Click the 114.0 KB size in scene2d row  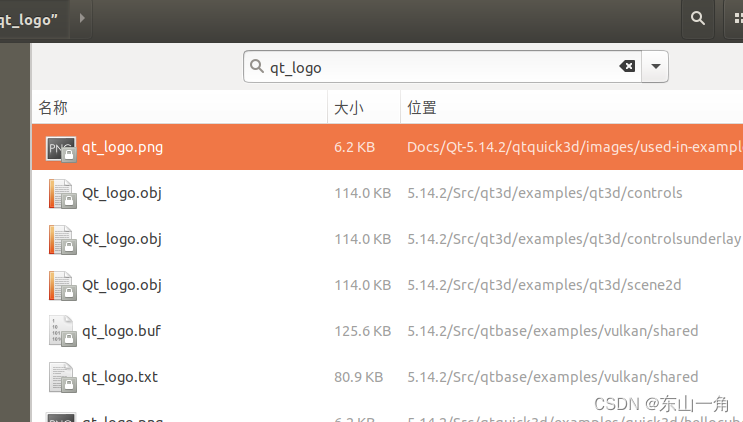point(362,285)
